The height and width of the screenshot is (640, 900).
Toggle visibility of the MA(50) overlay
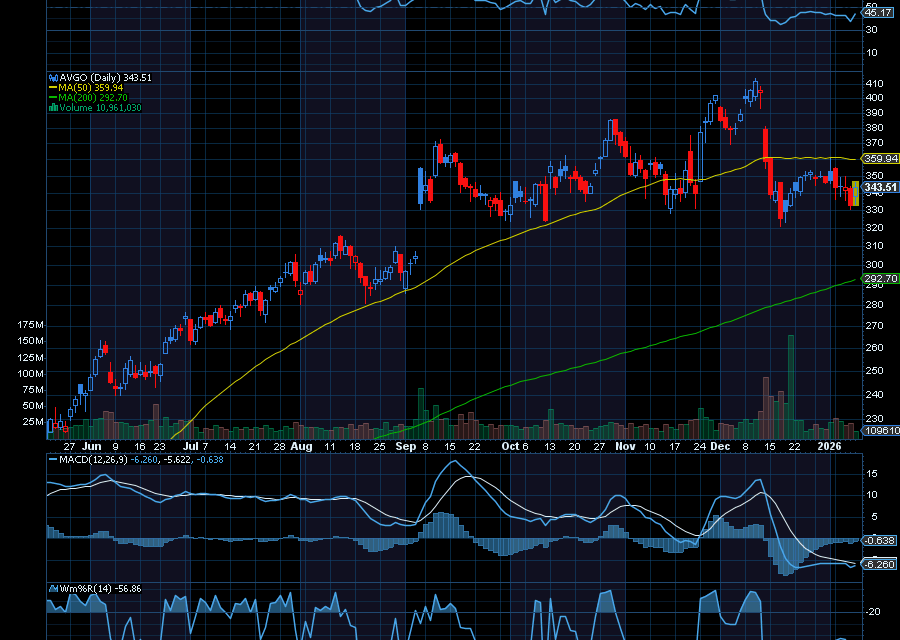[52, 87]
